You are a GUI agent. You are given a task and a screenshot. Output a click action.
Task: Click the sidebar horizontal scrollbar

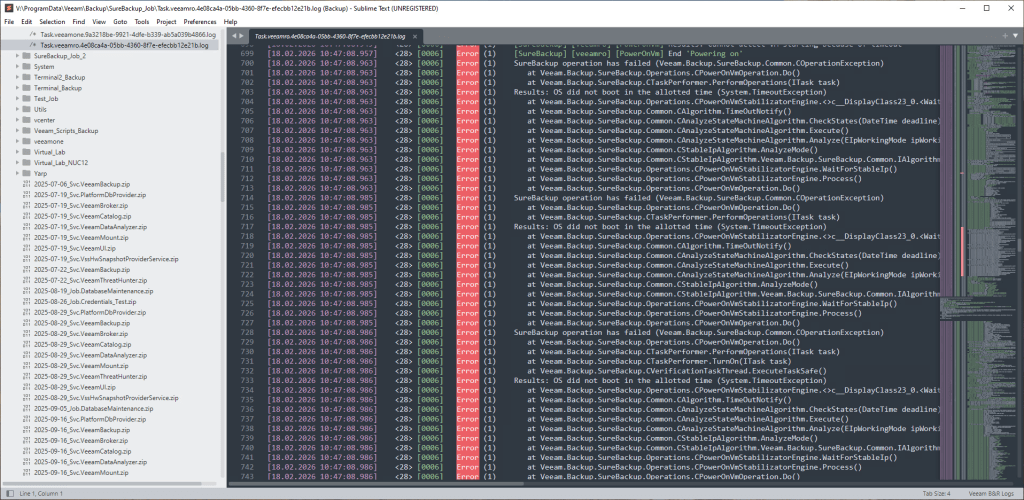click(x=110, y=482)
